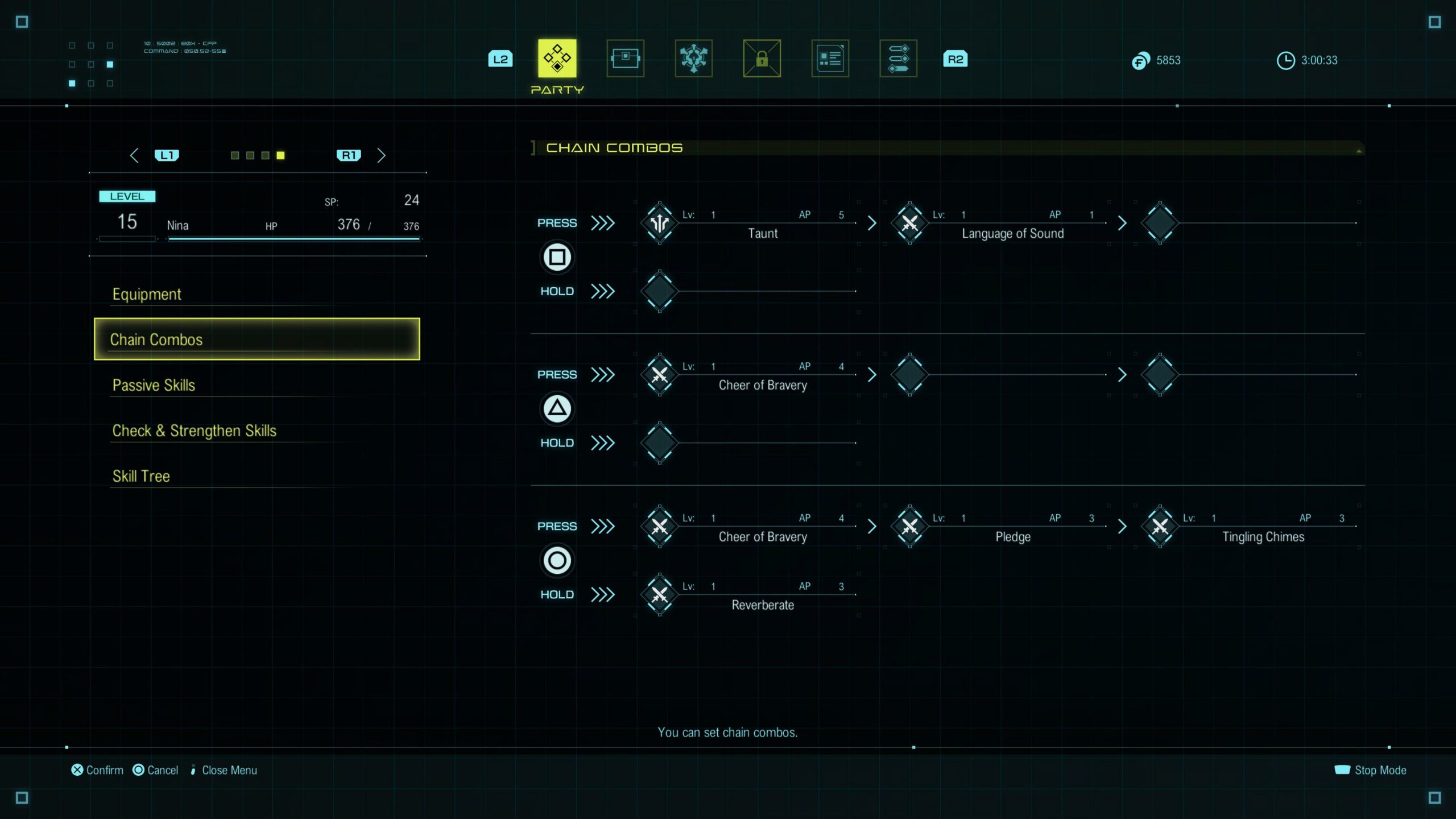Select the fourth character page indicator
This screenshot has width=1456, height=819.
click(x=280, y=155)
